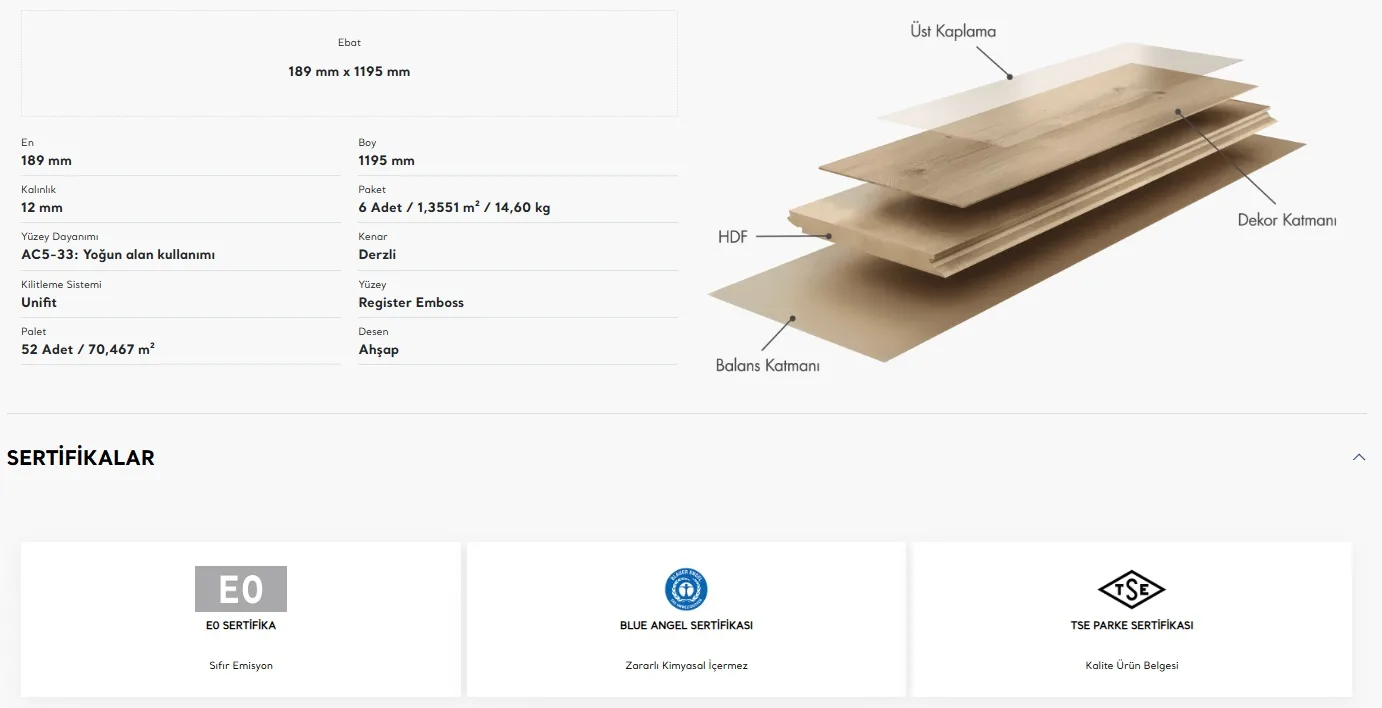Select the Yüzey value Register Emboss
This screenshot has height=708, width=1382.
click(411, 302)
